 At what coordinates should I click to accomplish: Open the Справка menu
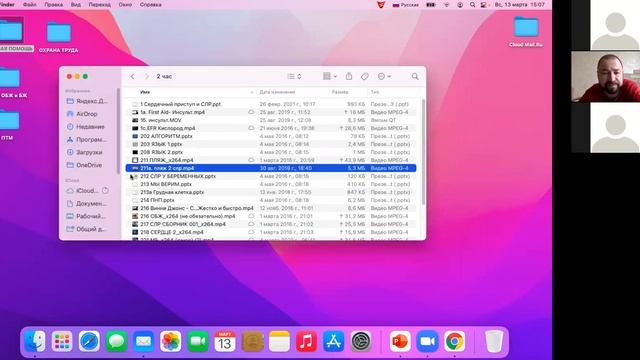click(151, 5)
